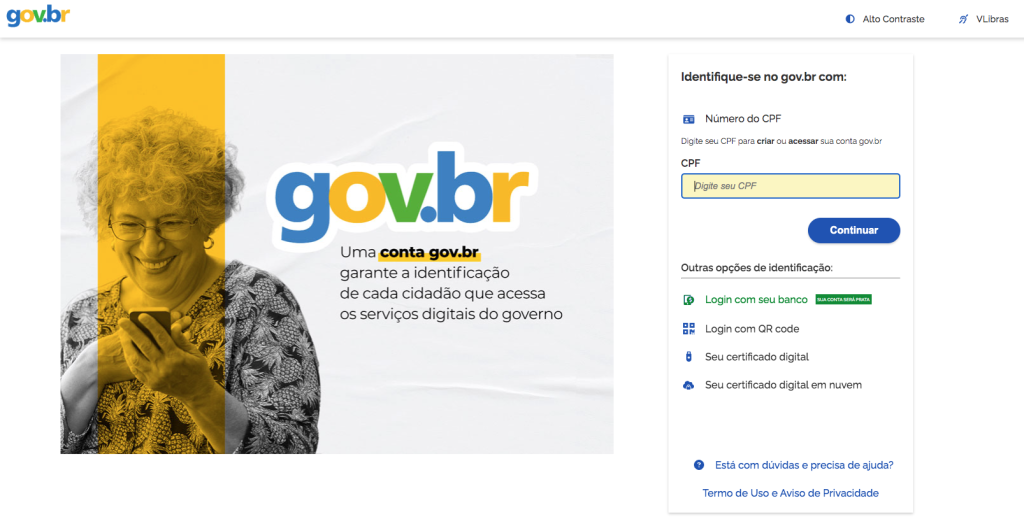Open Está com dúvidas e precisa de ajuda
Screen dimensions: 1024x519
[x=804, y=465]
